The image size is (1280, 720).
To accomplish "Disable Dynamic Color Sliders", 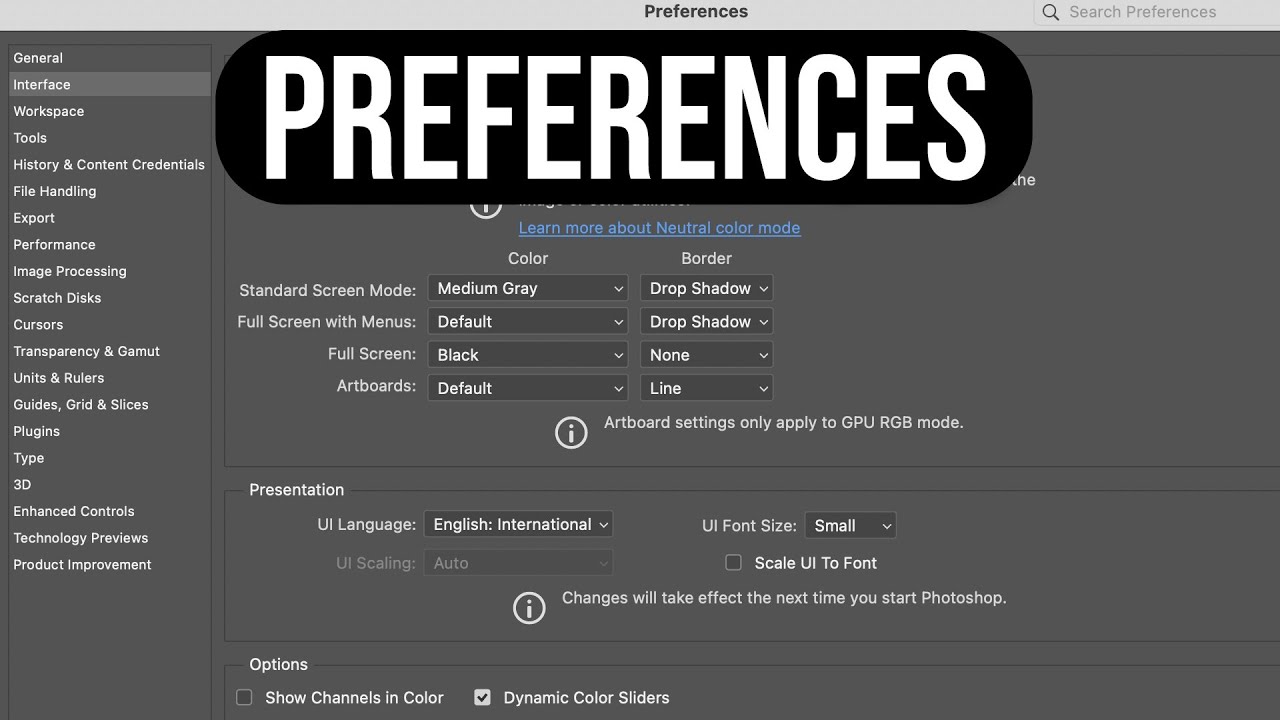I will tap(483, 697).
